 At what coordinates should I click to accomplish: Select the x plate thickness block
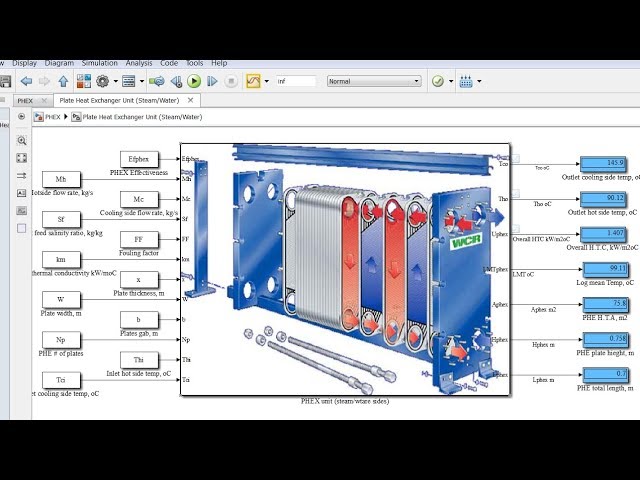coord(139,280)
